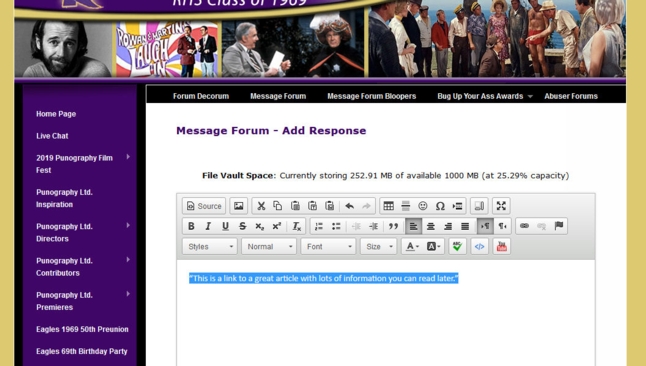Open the Size dropdown
This screenshot has width=646, height=366.
(378, 246)
